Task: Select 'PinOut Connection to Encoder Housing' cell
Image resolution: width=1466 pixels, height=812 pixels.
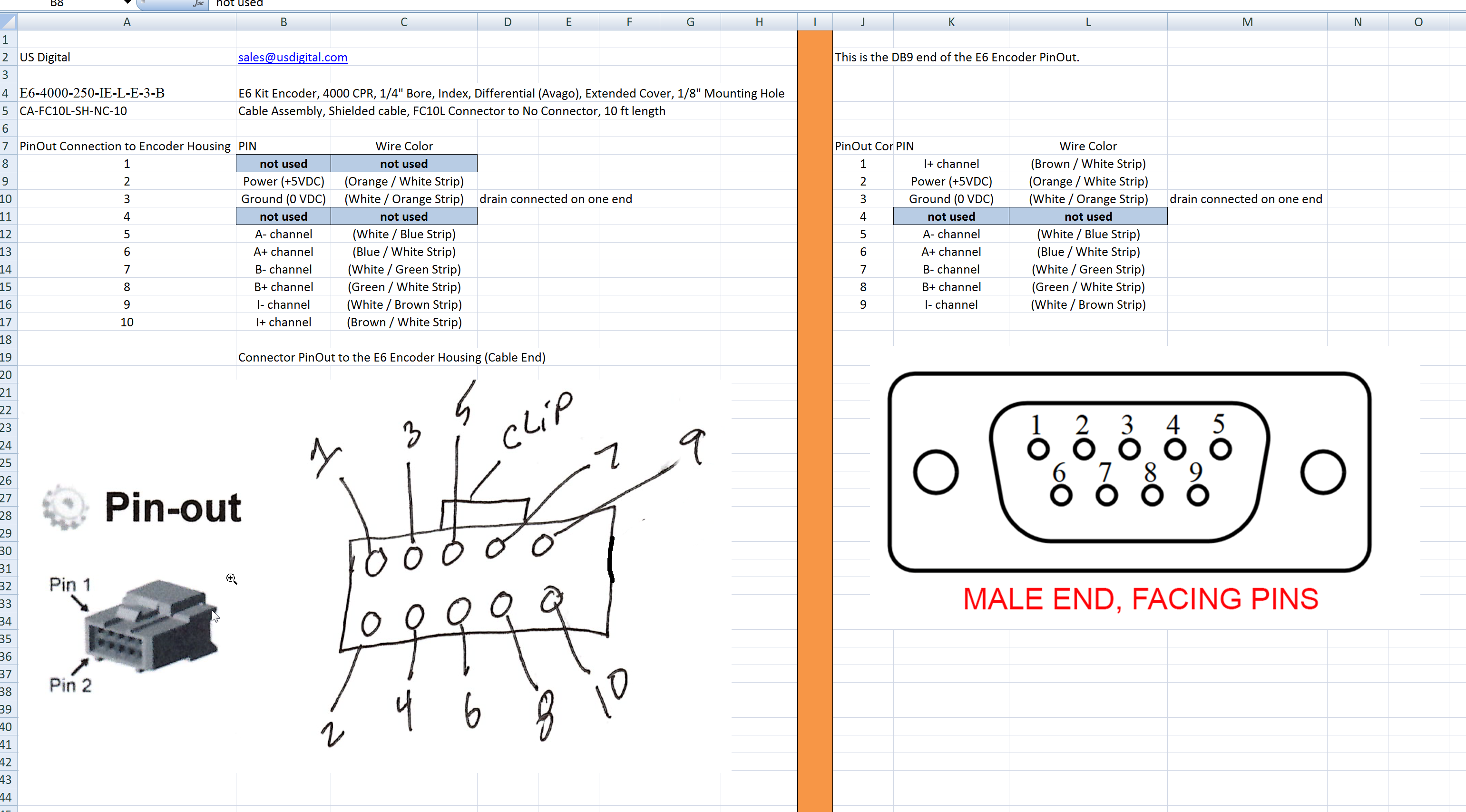Action: (127, 146)
